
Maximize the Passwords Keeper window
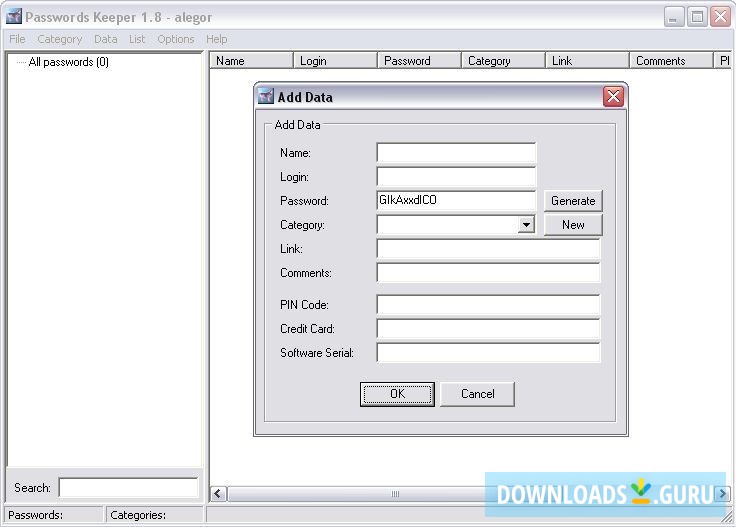point(697,17)
